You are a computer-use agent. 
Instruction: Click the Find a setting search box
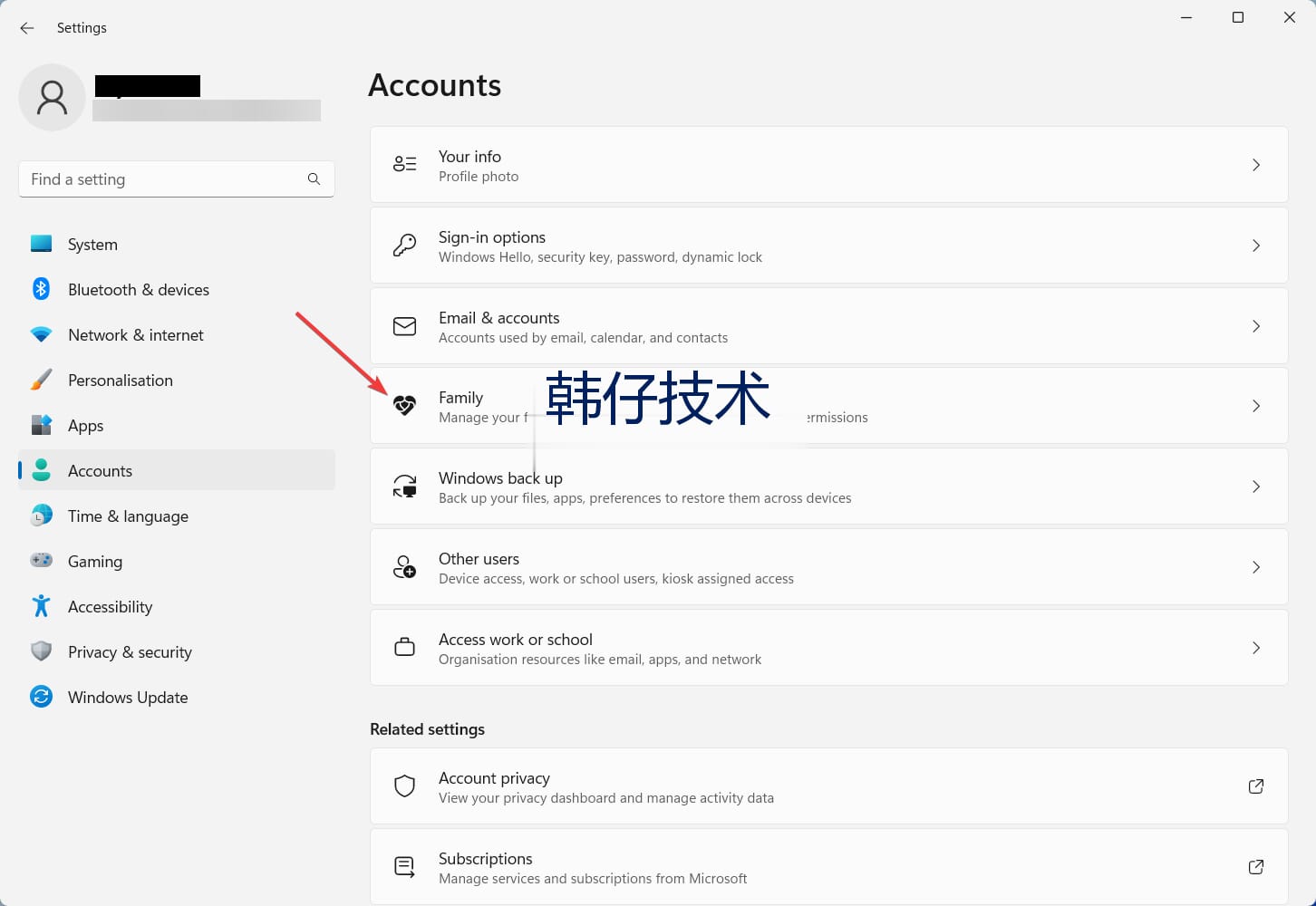point(177,179)
